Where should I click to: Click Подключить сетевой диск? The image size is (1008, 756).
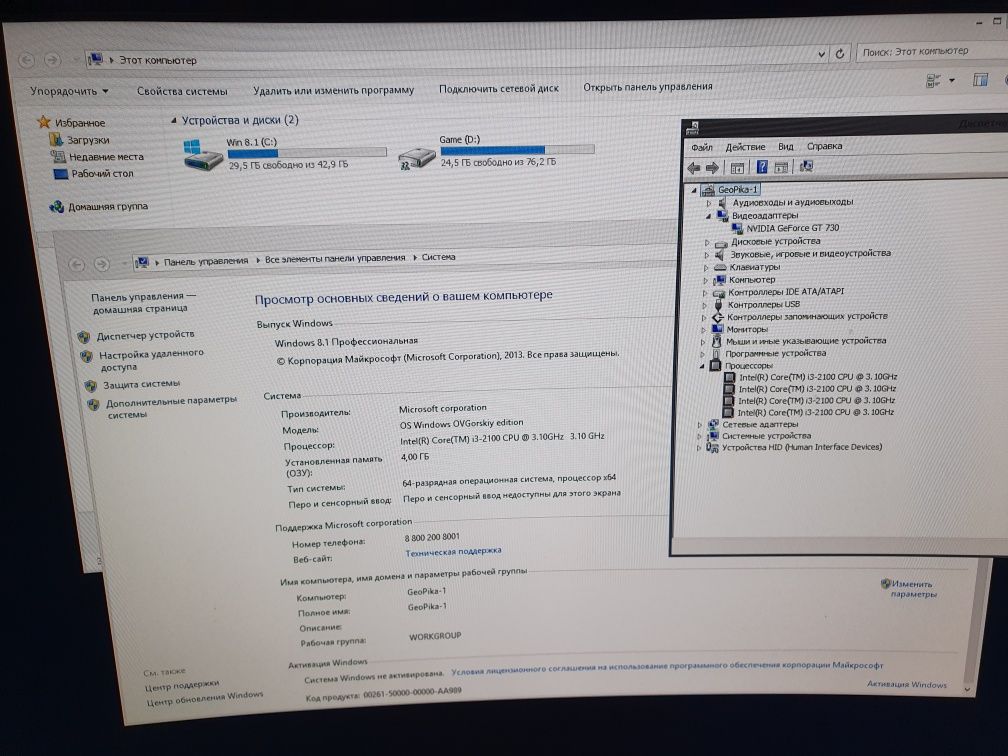(x=499, y=88)
